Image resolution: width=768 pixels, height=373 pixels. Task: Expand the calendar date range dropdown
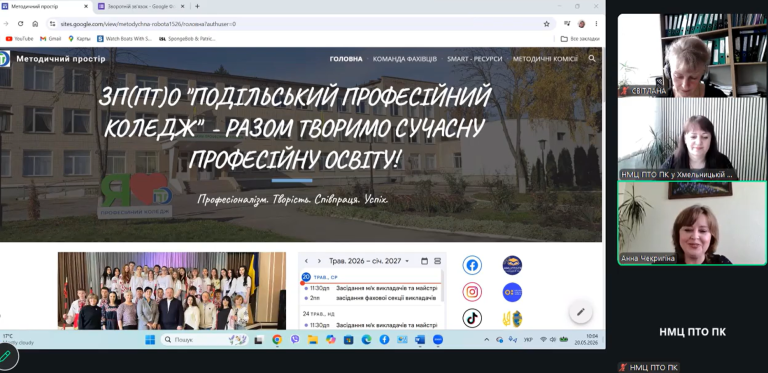pyautogui.click(x=407, y=261)
